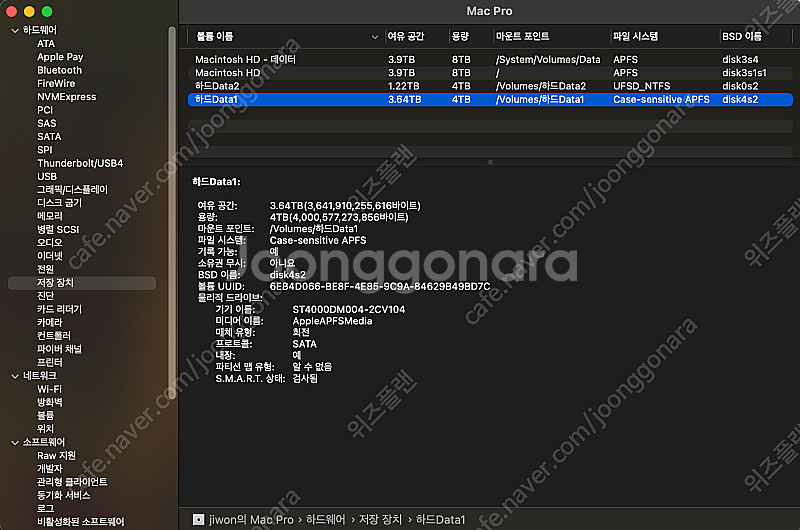
Task: Select 프린터 in the hardware list
Action: click(x=49, y=362)
